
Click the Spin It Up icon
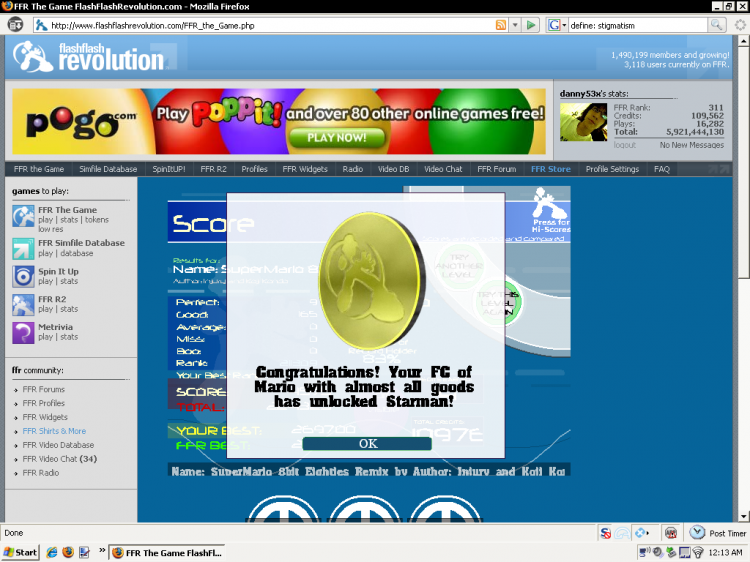tap(23, 276)
